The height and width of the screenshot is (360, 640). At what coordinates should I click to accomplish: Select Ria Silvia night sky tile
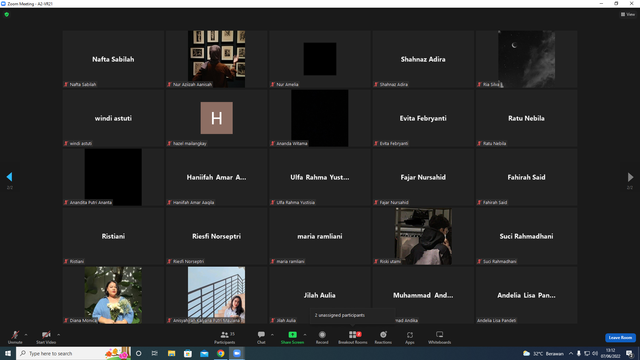click(526, 59)
